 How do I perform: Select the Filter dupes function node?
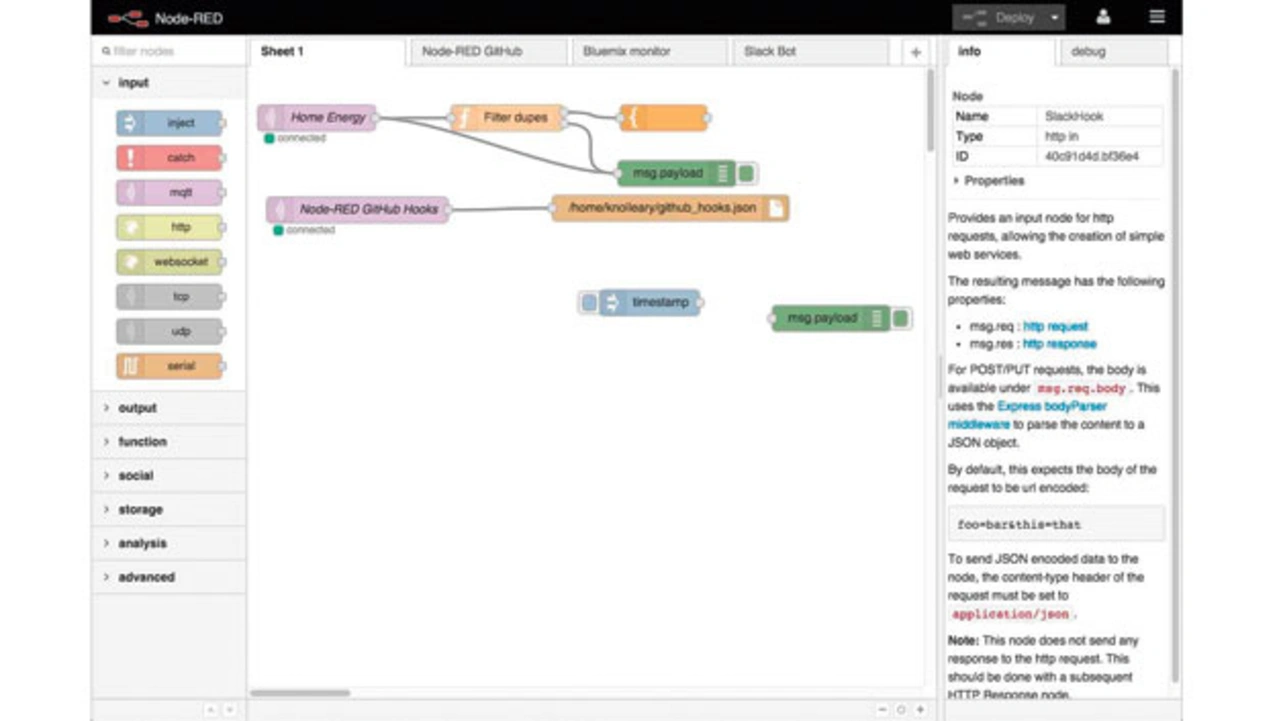pyautogui.click(x=507, y=118)
